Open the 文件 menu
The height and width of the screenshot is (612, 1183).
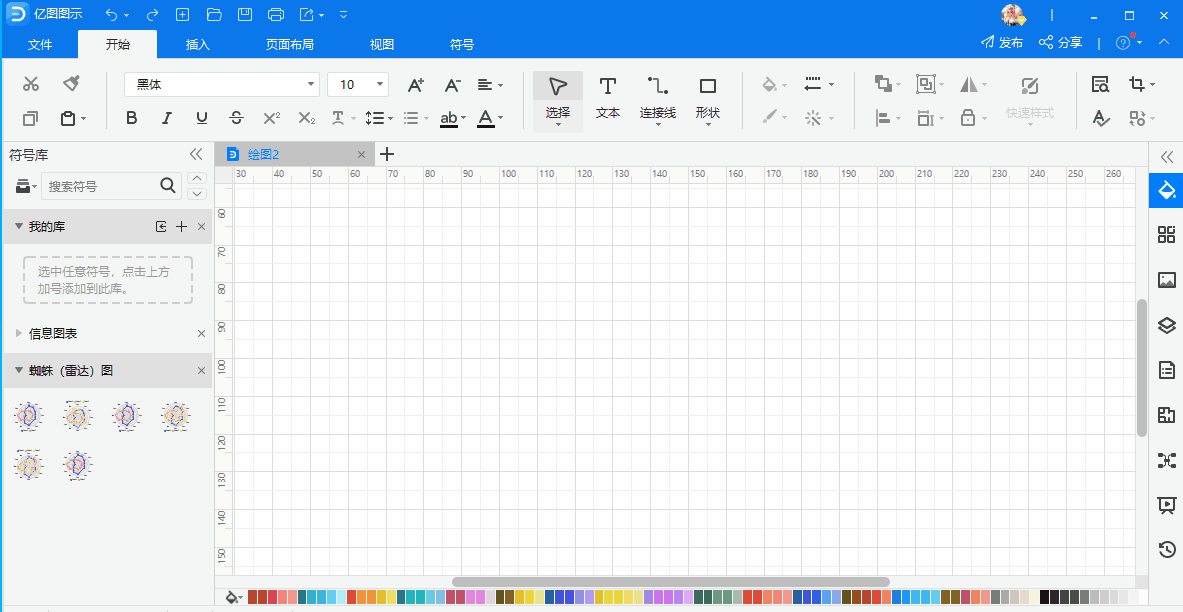click(40, 45)
